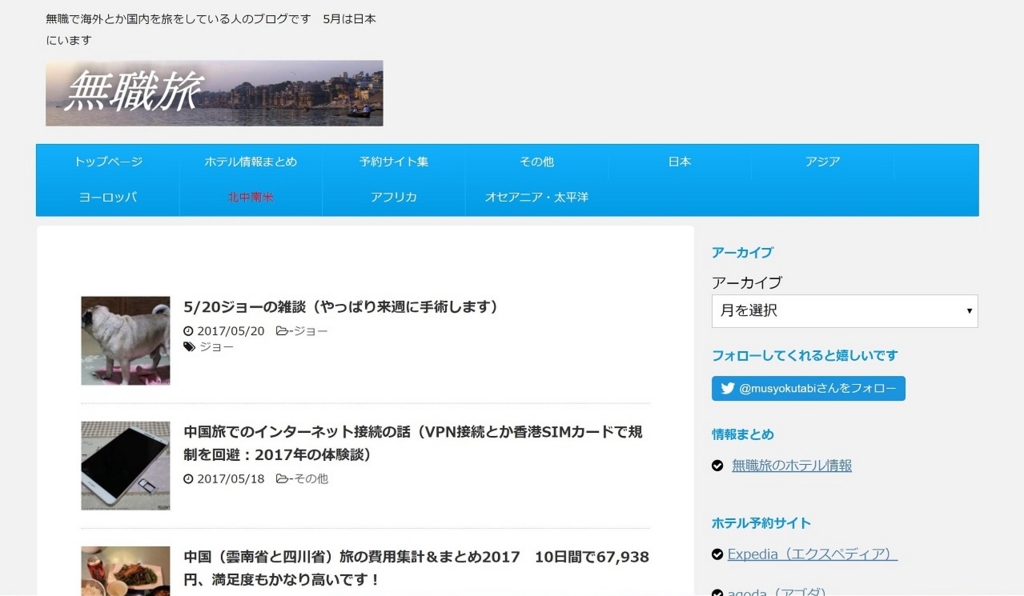Open the トップページ menu item
This screenshot has height=596, width=1024.
(108, 162)
